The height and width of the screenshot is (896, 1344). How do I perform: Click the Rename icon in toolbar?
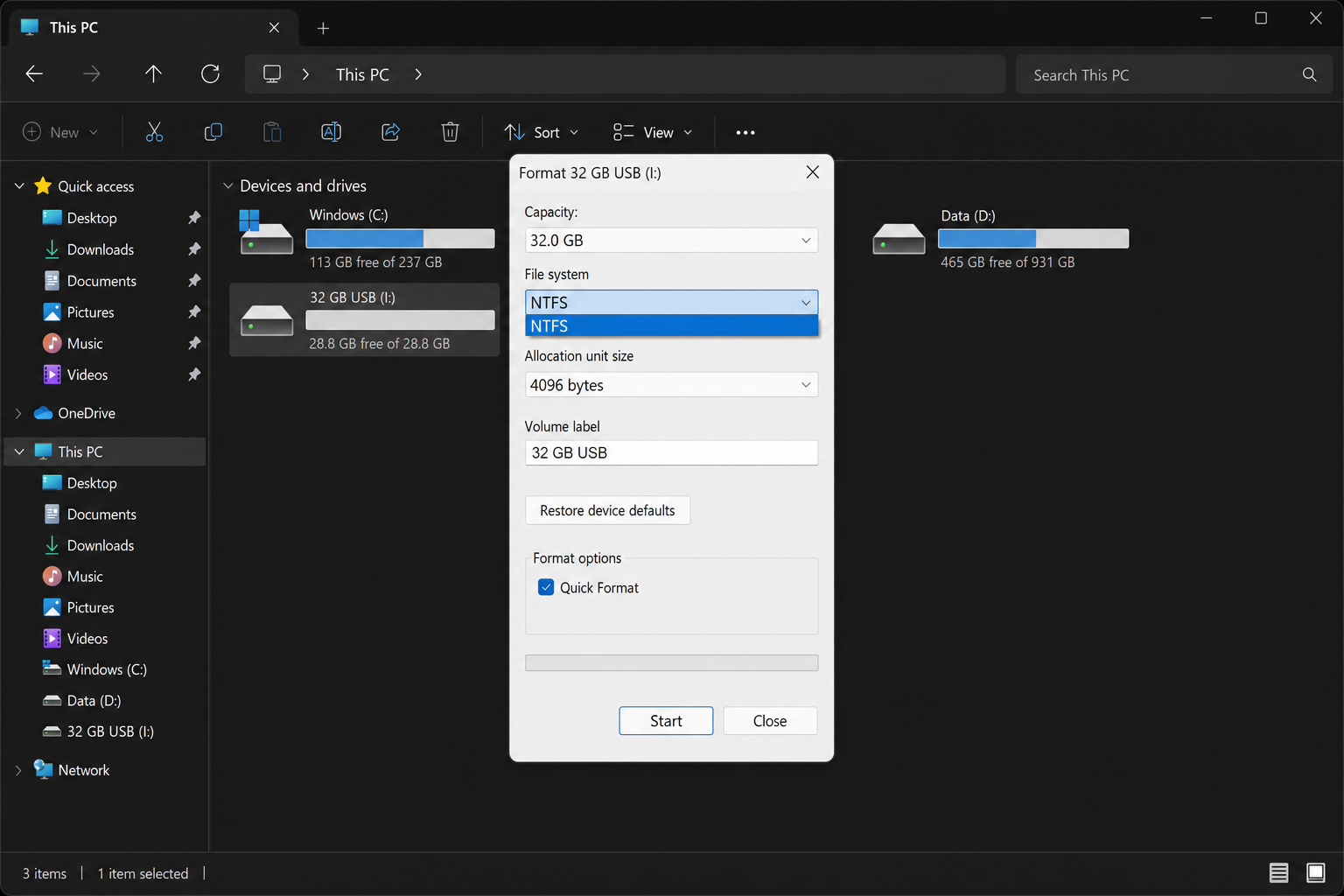[x=331, y=132]
